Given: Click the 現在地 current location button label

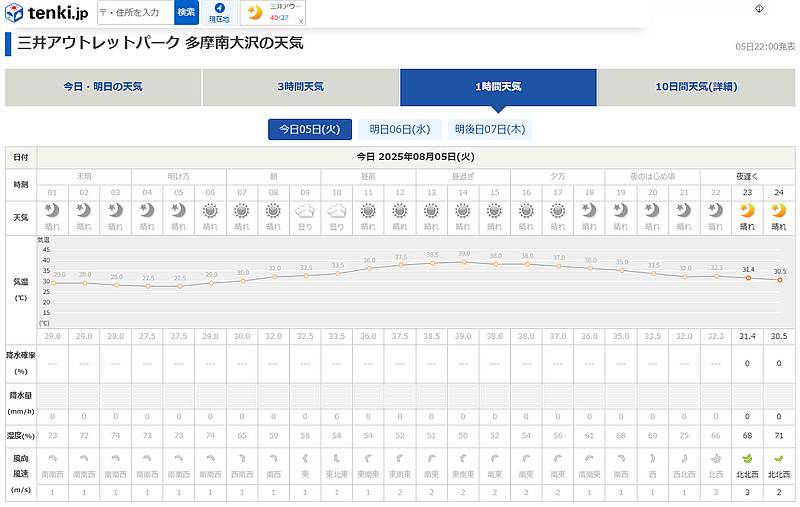Looking at the screenshot, I should (219, 19).
